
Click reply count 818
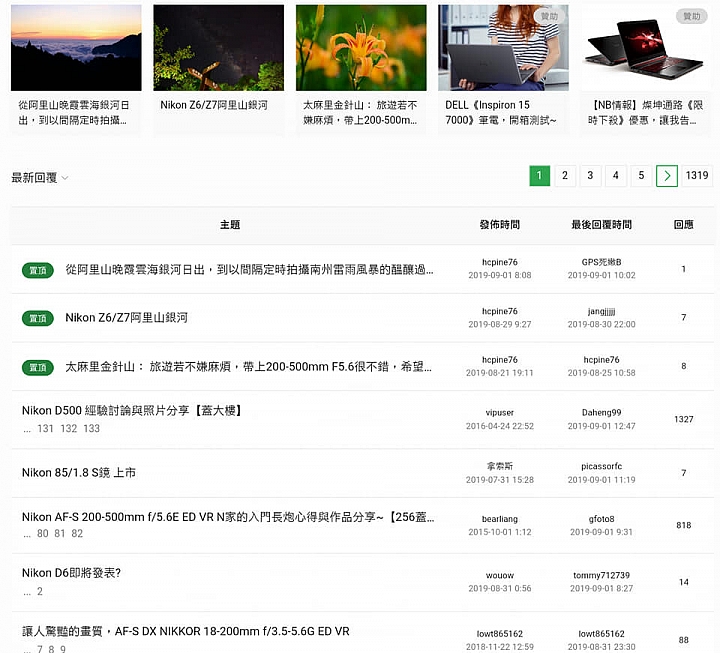point(684,525)
